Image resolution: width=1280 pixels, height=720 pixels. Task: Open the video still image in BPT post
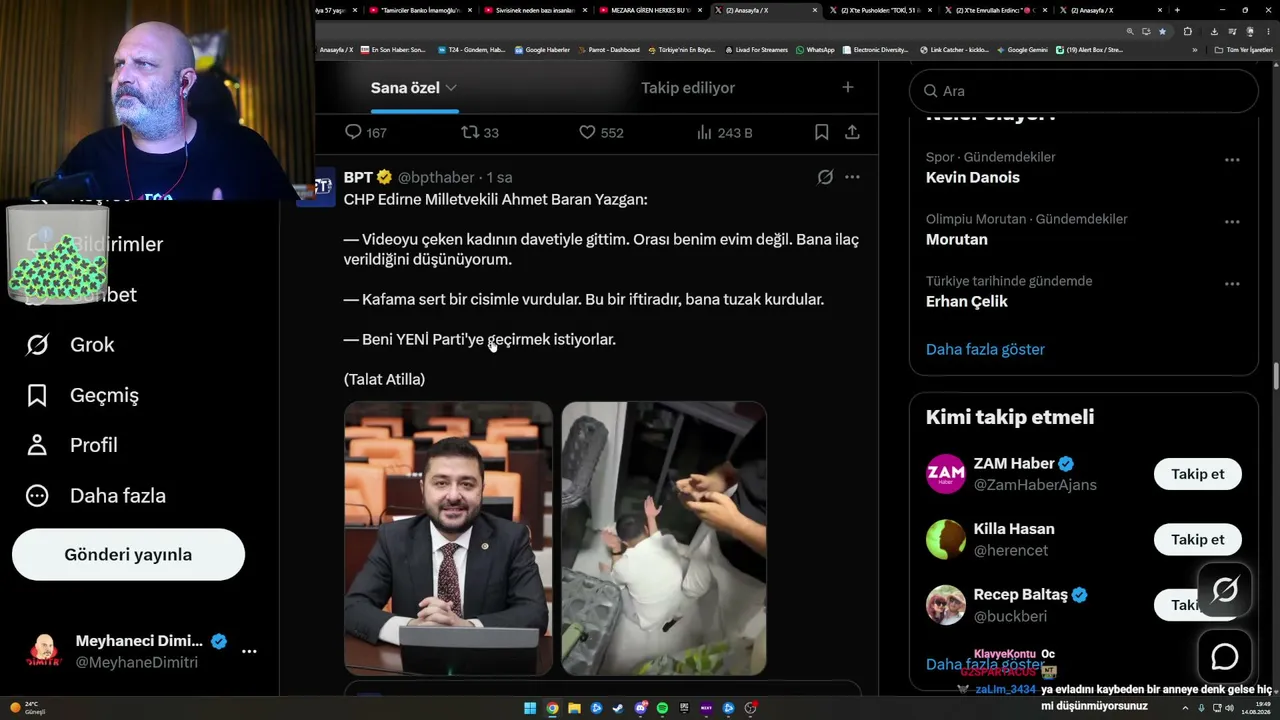[x=664, y=538]
